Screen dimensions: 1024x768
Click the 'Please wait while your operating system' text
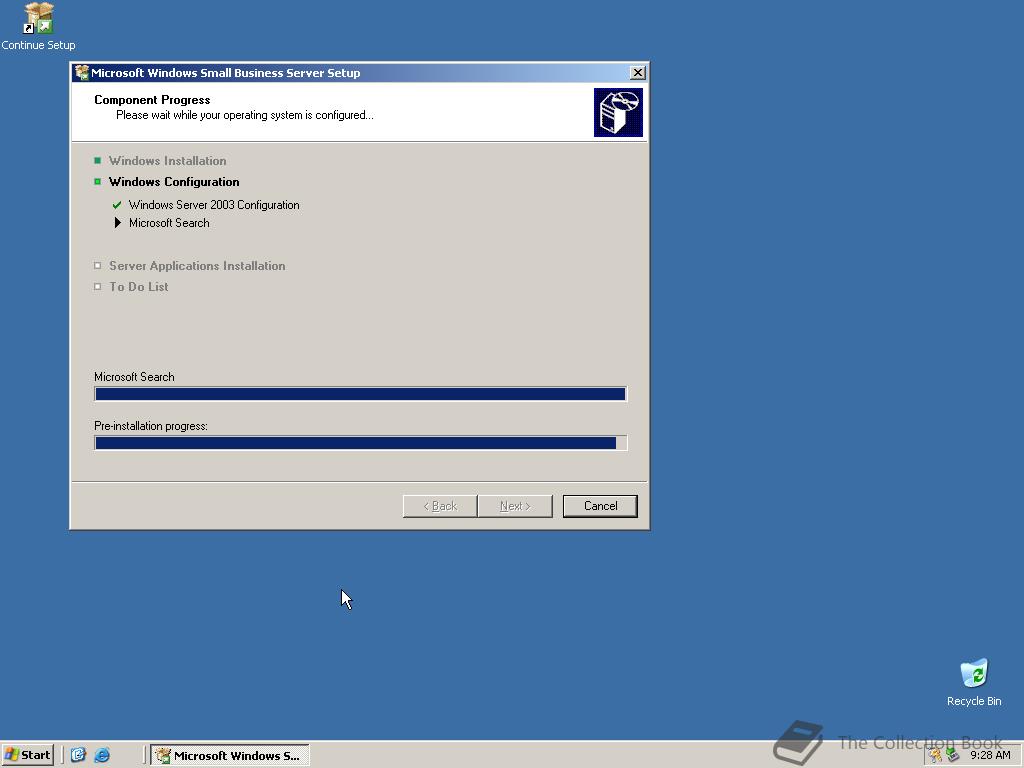point(245,115)
